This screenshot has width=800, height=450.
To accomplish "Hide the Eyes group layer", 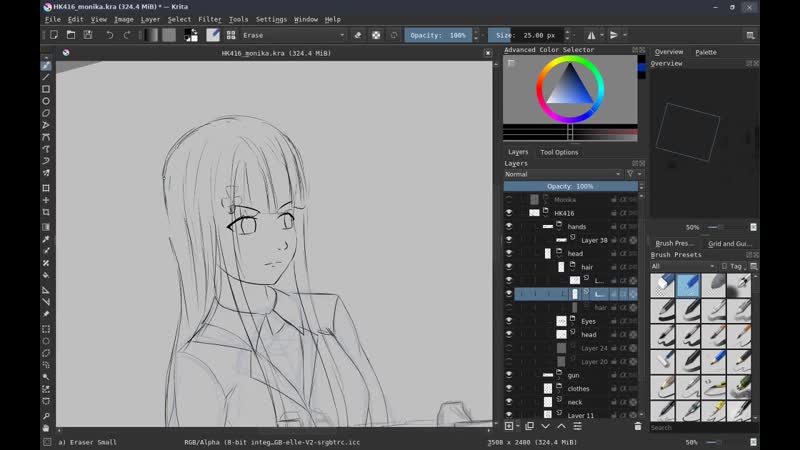I will point(509,321).
